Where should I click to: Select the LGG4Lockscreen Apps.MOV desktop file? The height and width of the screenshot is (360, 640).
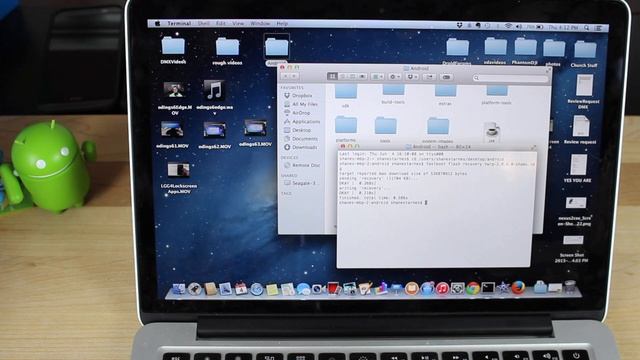click(178, 177)
